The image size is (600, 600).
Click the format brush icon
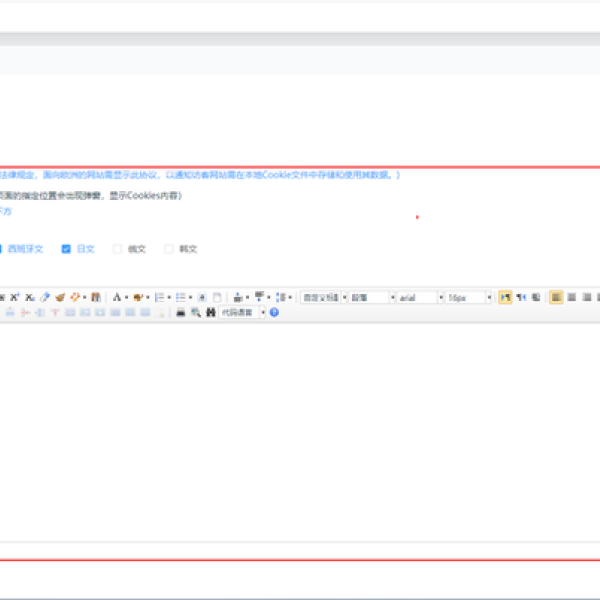tap(60, 297)
